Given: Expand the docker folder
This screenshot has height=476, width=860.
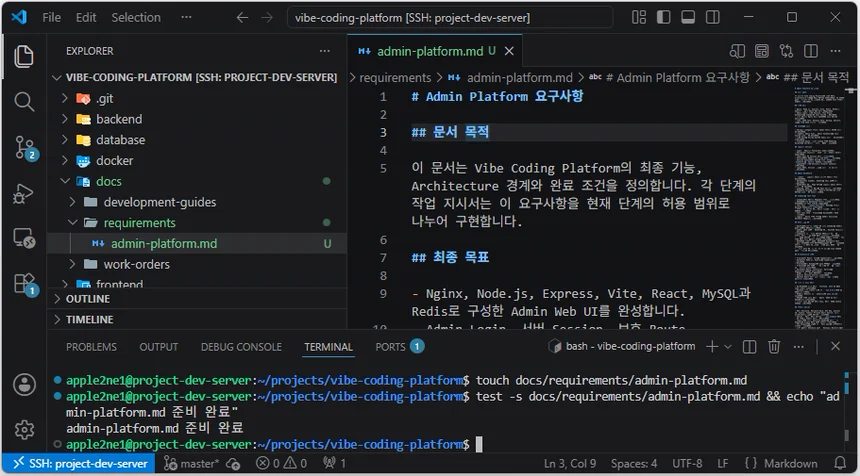Looking at the screenshot, I should pyautogui.click(x=197, y=161).
